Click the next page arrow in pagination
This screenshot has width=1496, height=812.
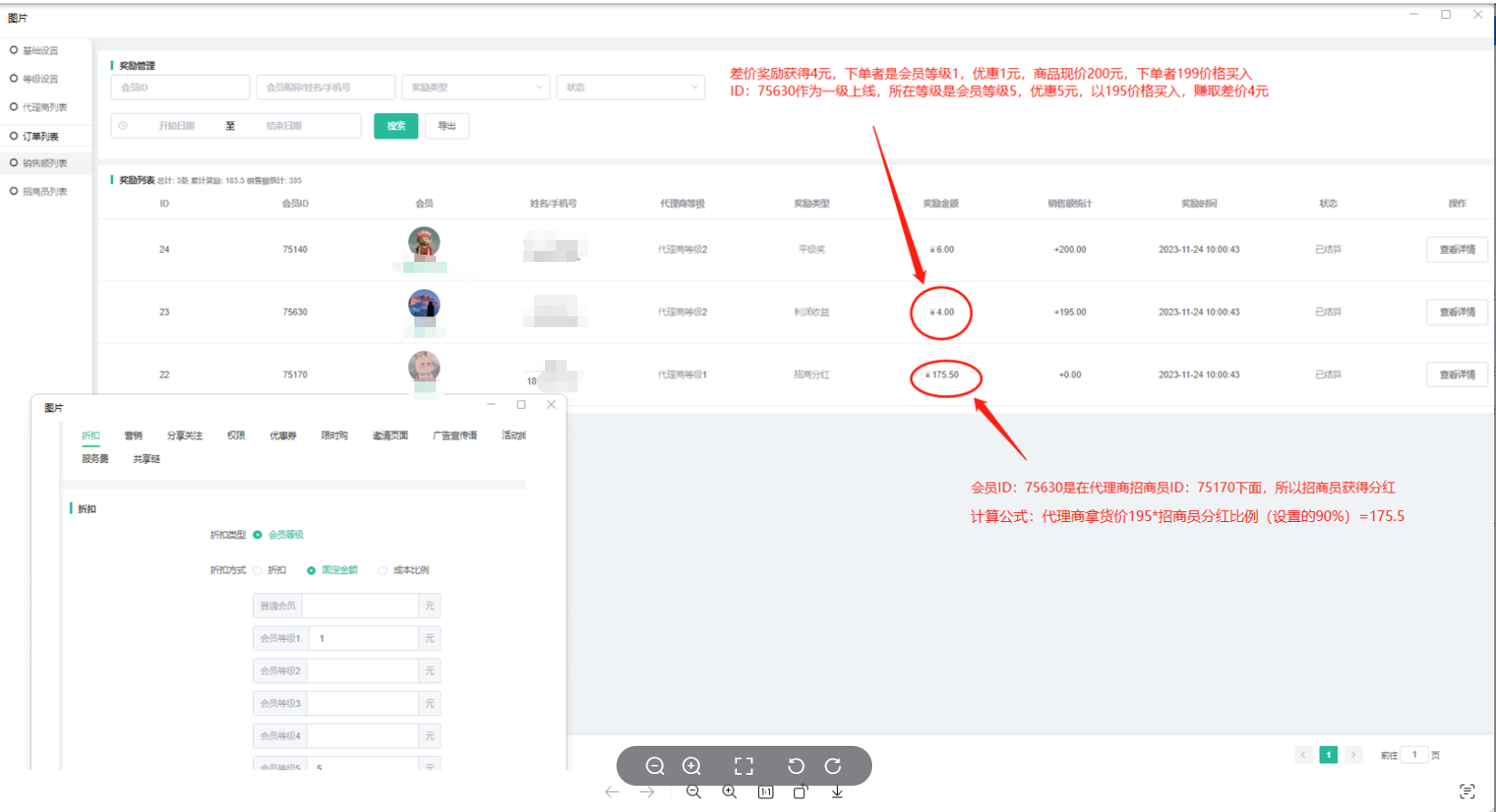pyautogui.click(x=1354, y=755)
